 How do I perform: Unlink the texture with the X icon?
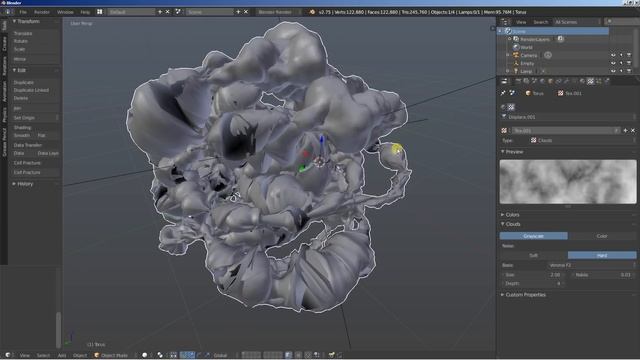(x=633, y=131)
